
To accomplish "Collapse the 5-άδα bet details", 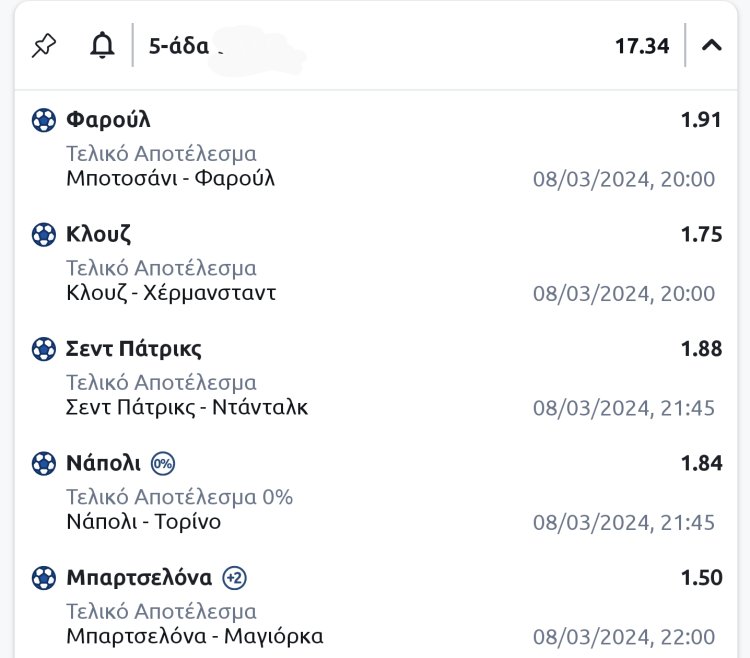I will (x=711, y=45).
